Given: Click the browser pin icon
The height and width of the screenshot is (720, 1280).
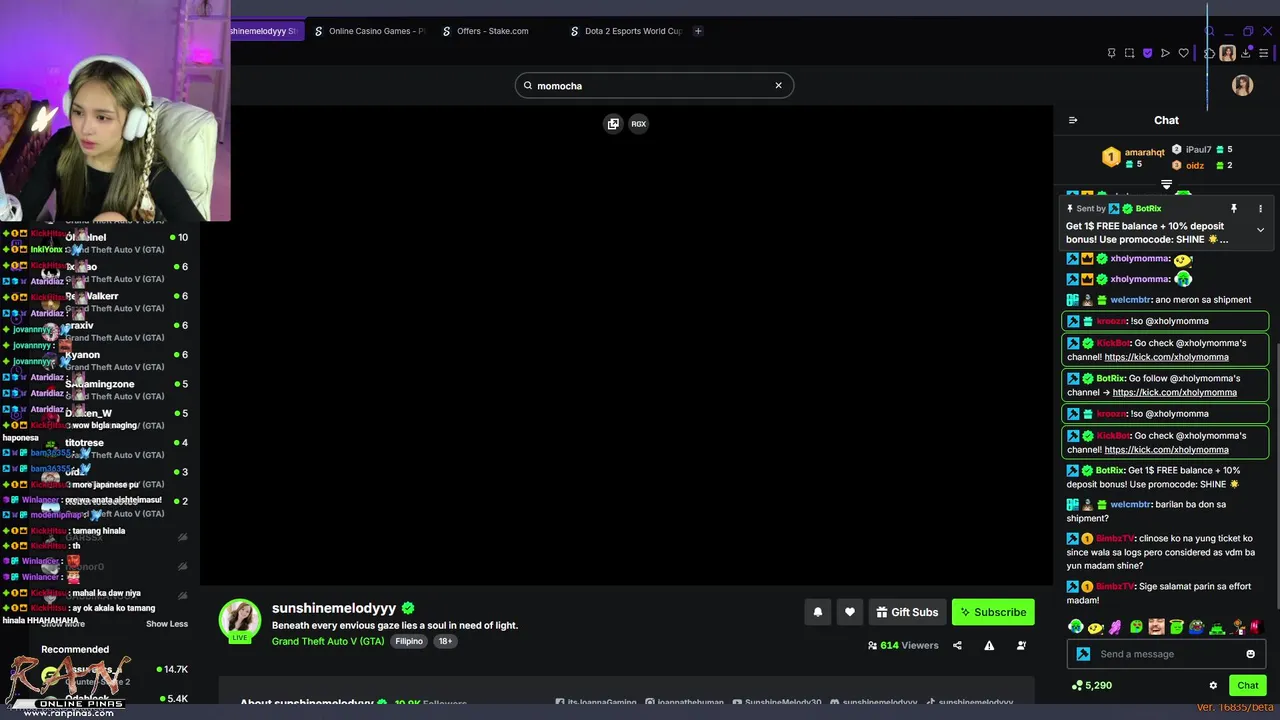Looking at the screenshot, I should pyautogui.click(x=1111, y=53).
